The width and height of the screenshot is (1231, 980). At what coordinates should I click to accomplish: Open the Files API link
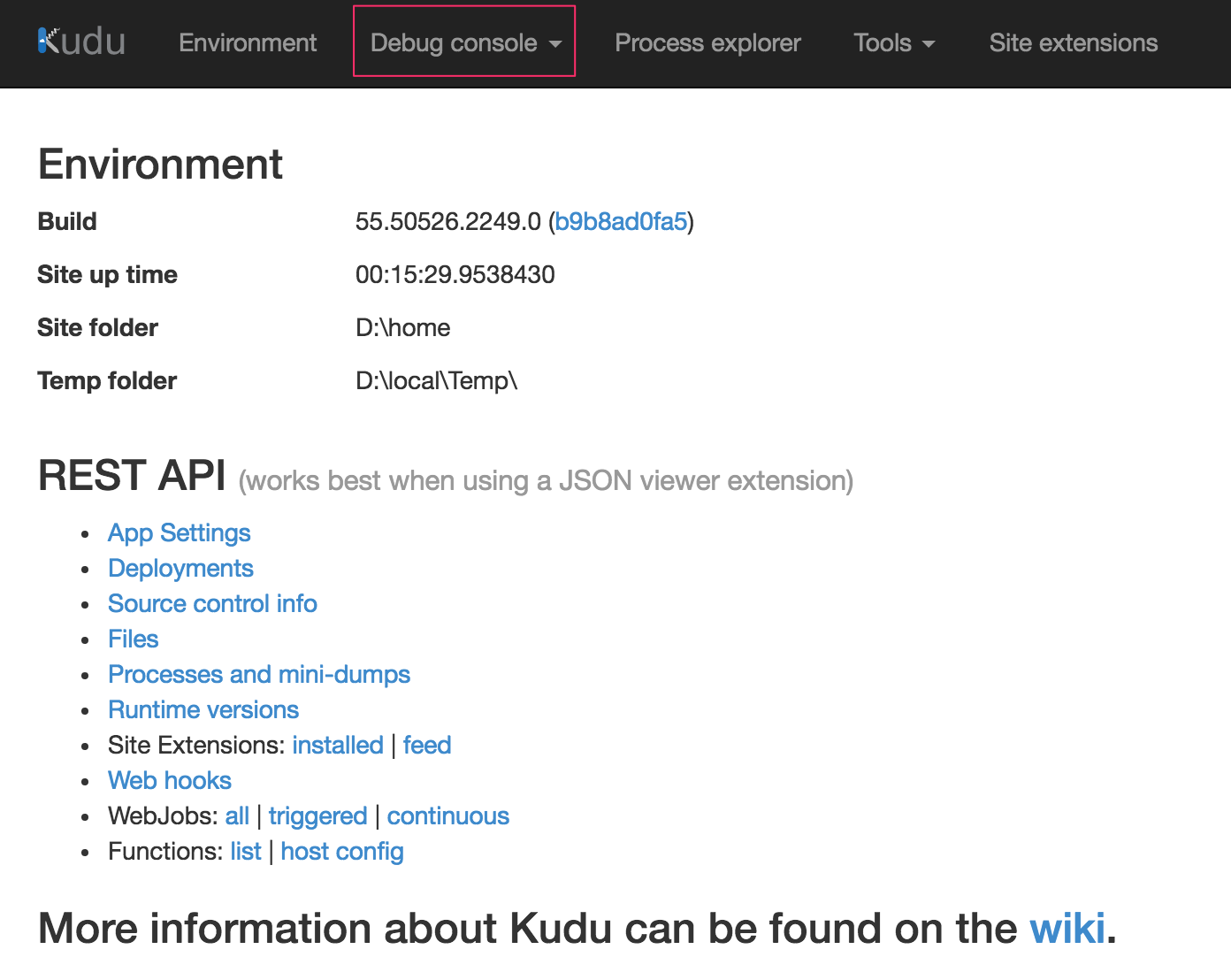tap(134, 639)
